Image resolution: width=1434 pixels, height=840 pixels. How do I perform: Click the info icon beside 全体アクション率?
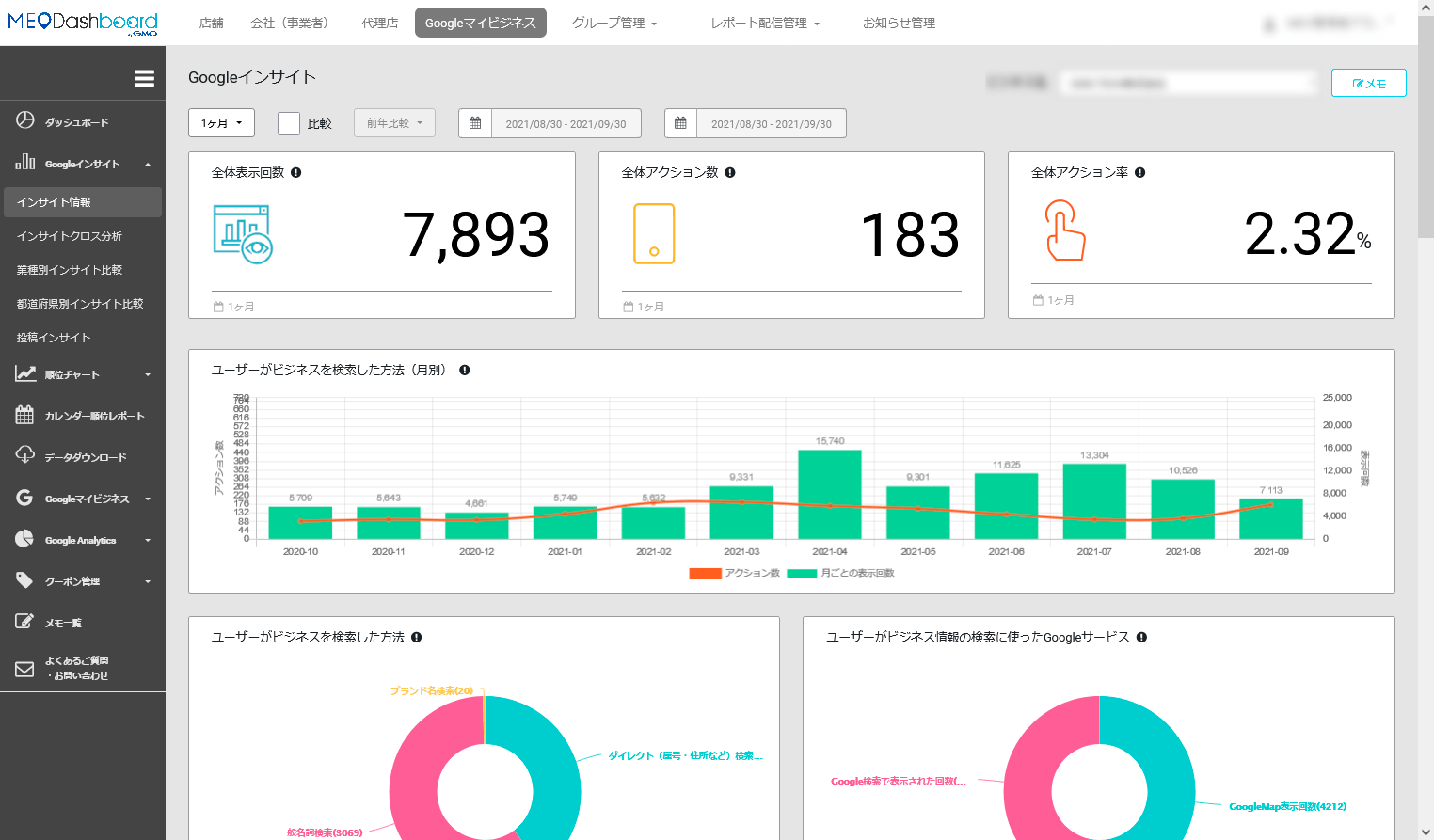pyautogui.click(x=1140, y=173)
